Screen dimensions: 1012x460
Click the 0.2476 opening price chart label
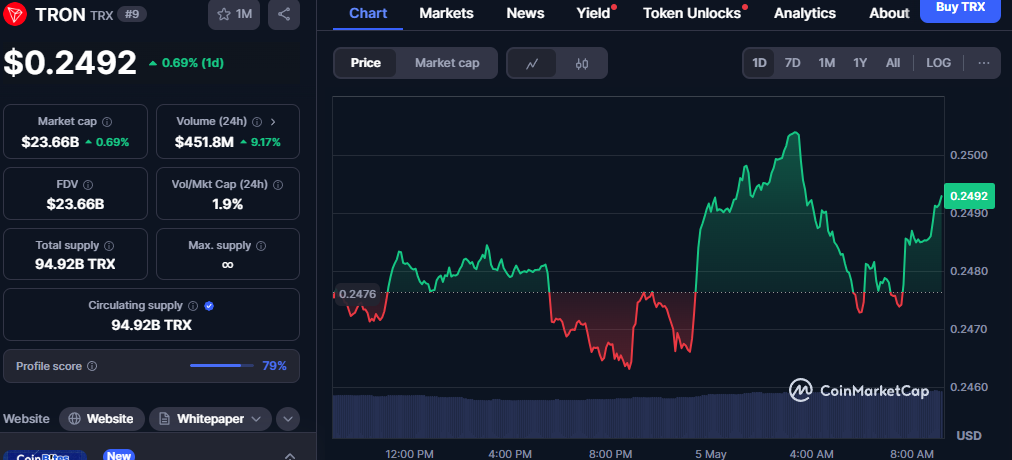click(x=358, y=294)
